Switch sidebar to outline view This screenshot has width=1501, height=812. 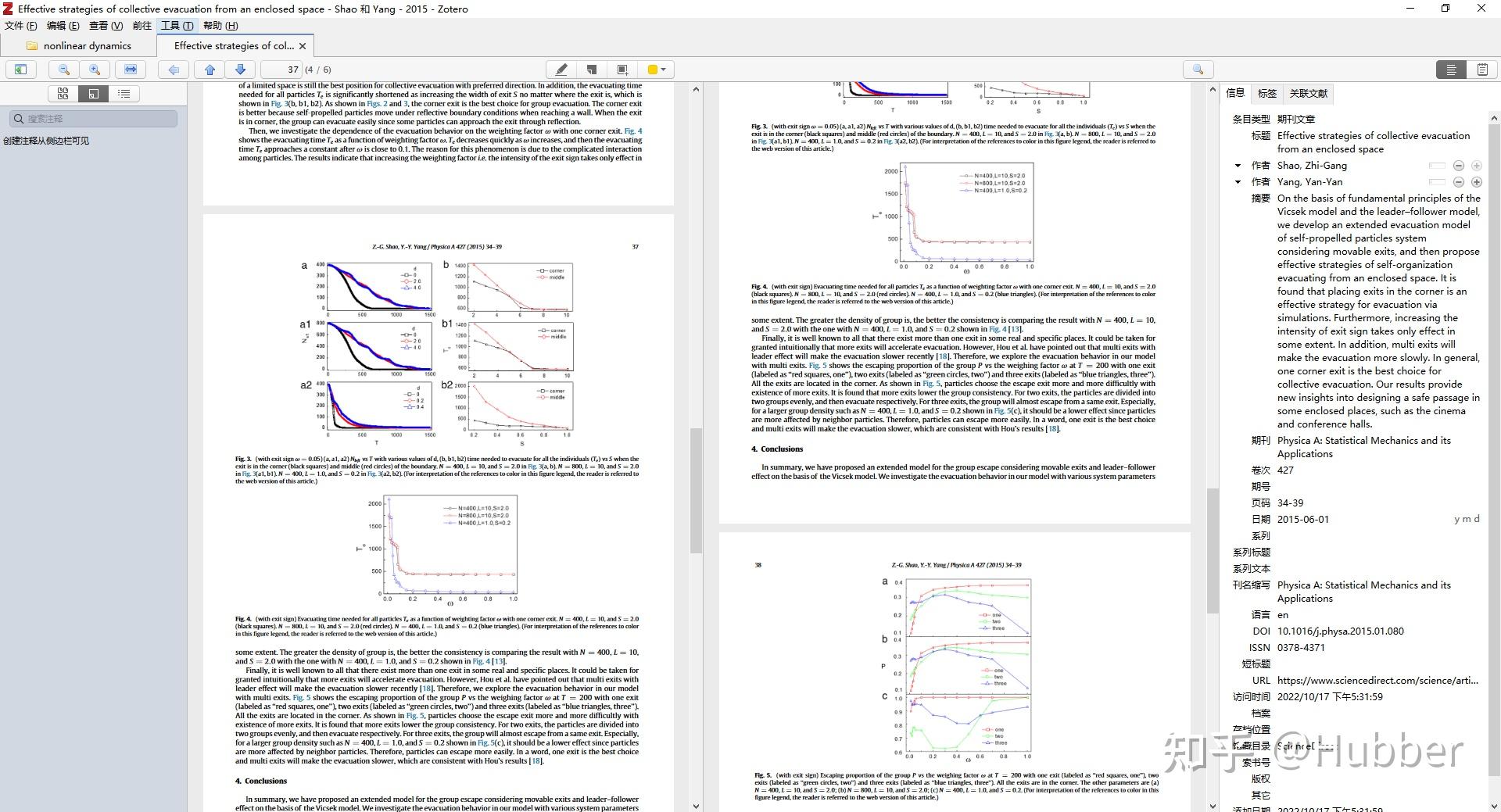124,94
